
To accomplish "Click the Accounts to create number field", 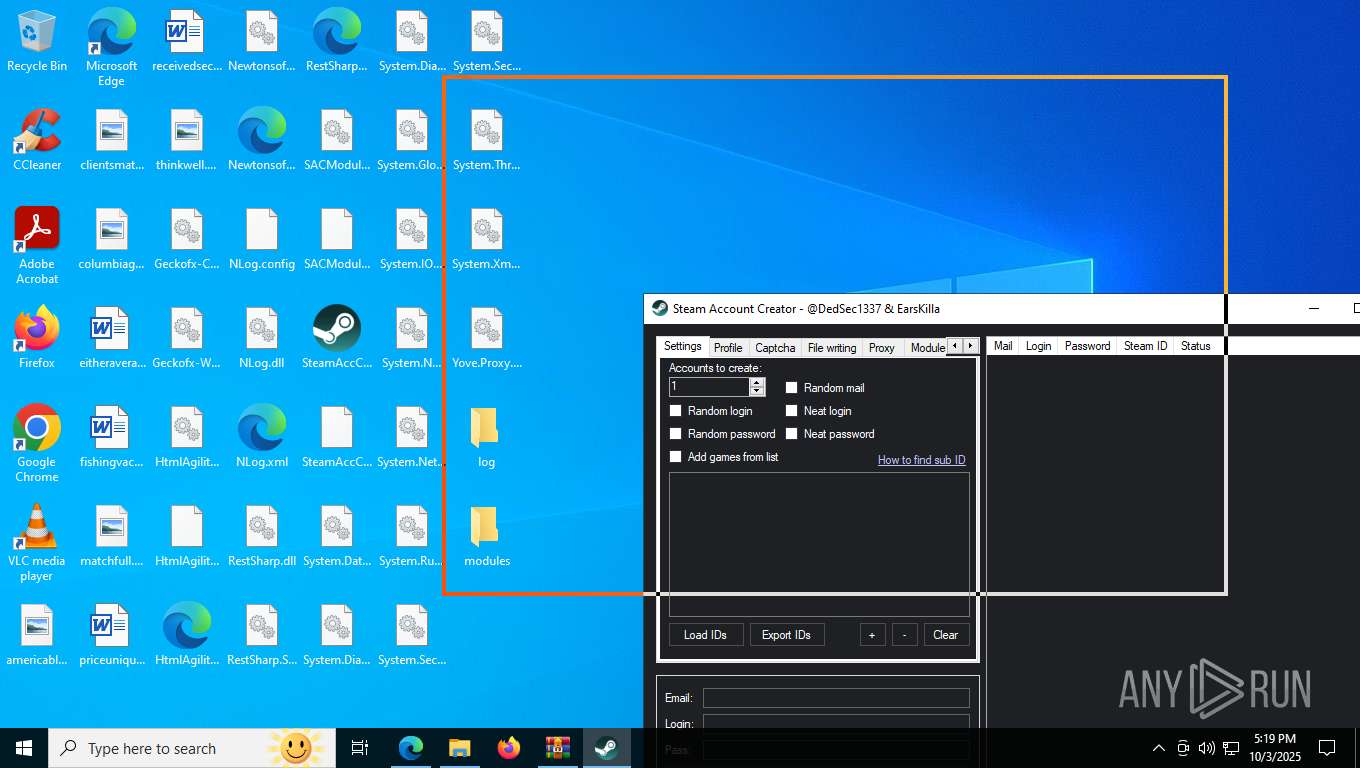I will click(x=709, y=386).
